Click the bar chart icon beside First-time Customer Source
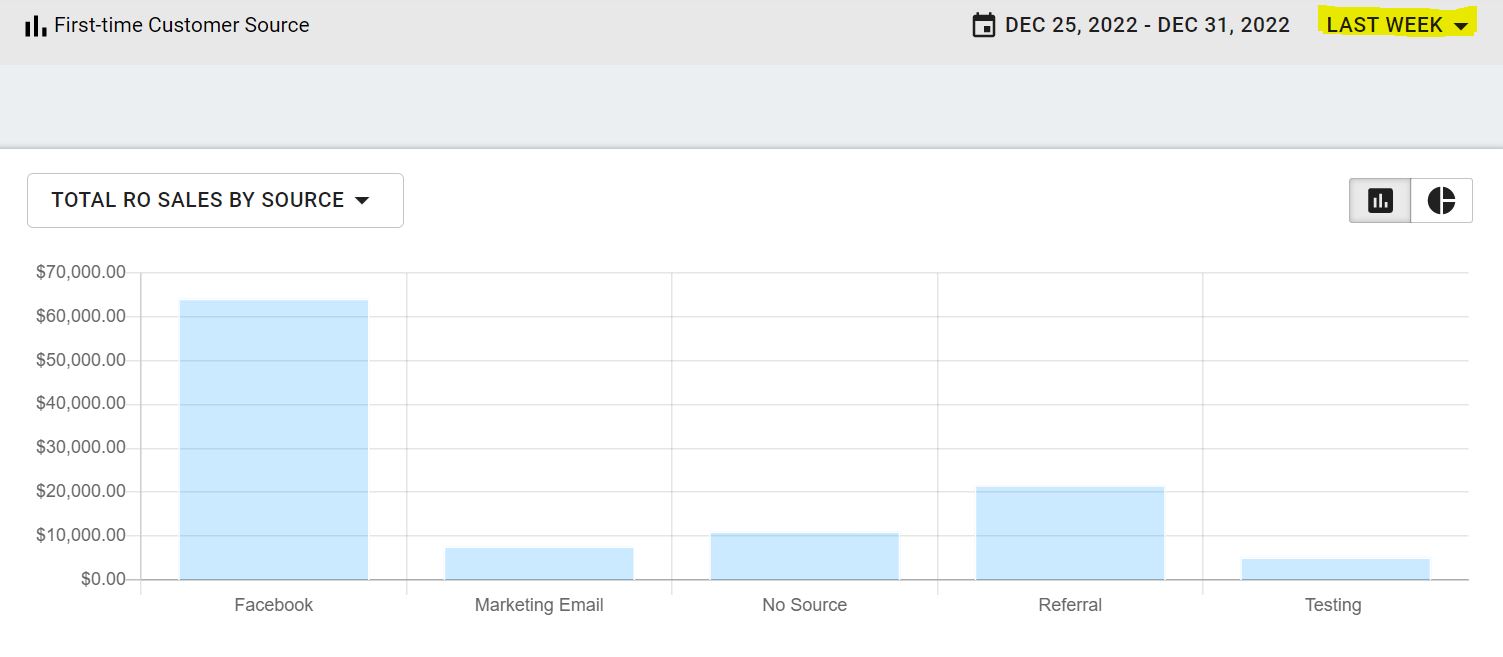Screen dimensions: 1503x657 [x=36, y=25]
